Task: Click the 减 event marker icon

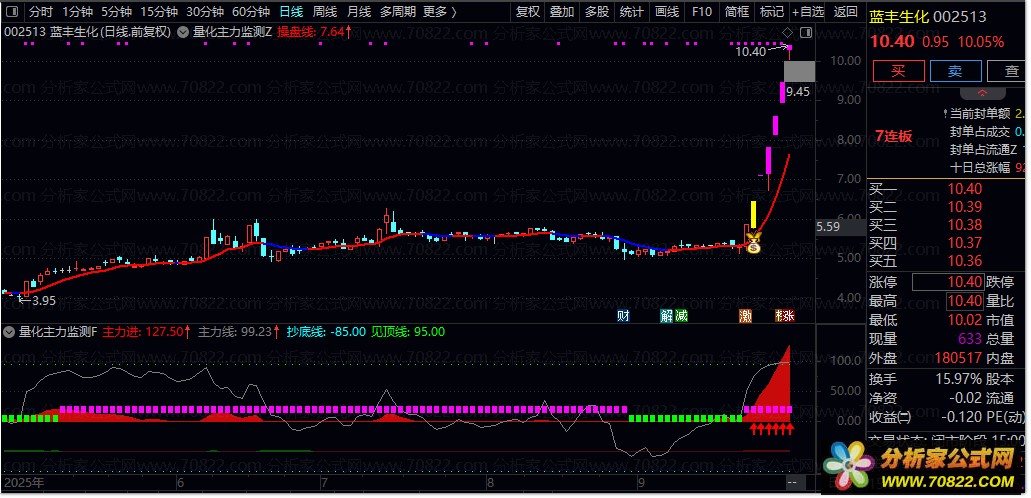Action: 681,316
